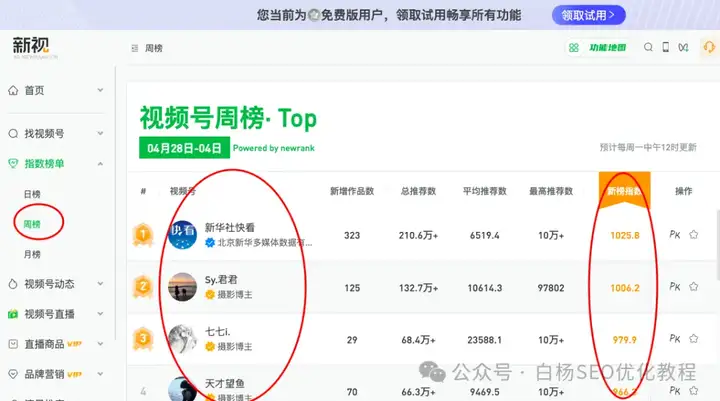Sort by 最高推荐数 column header
The width and height of the screenshot is (720, 401).
point(551,191)
